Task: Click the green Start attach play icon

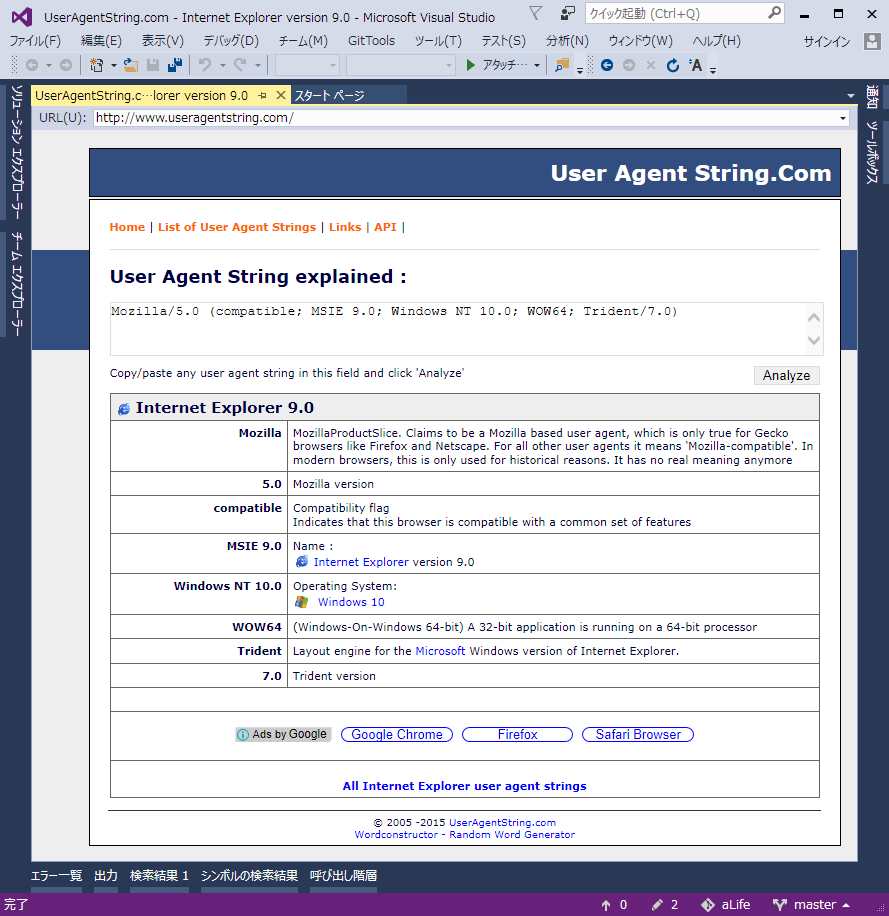Action: coord(470,65)
